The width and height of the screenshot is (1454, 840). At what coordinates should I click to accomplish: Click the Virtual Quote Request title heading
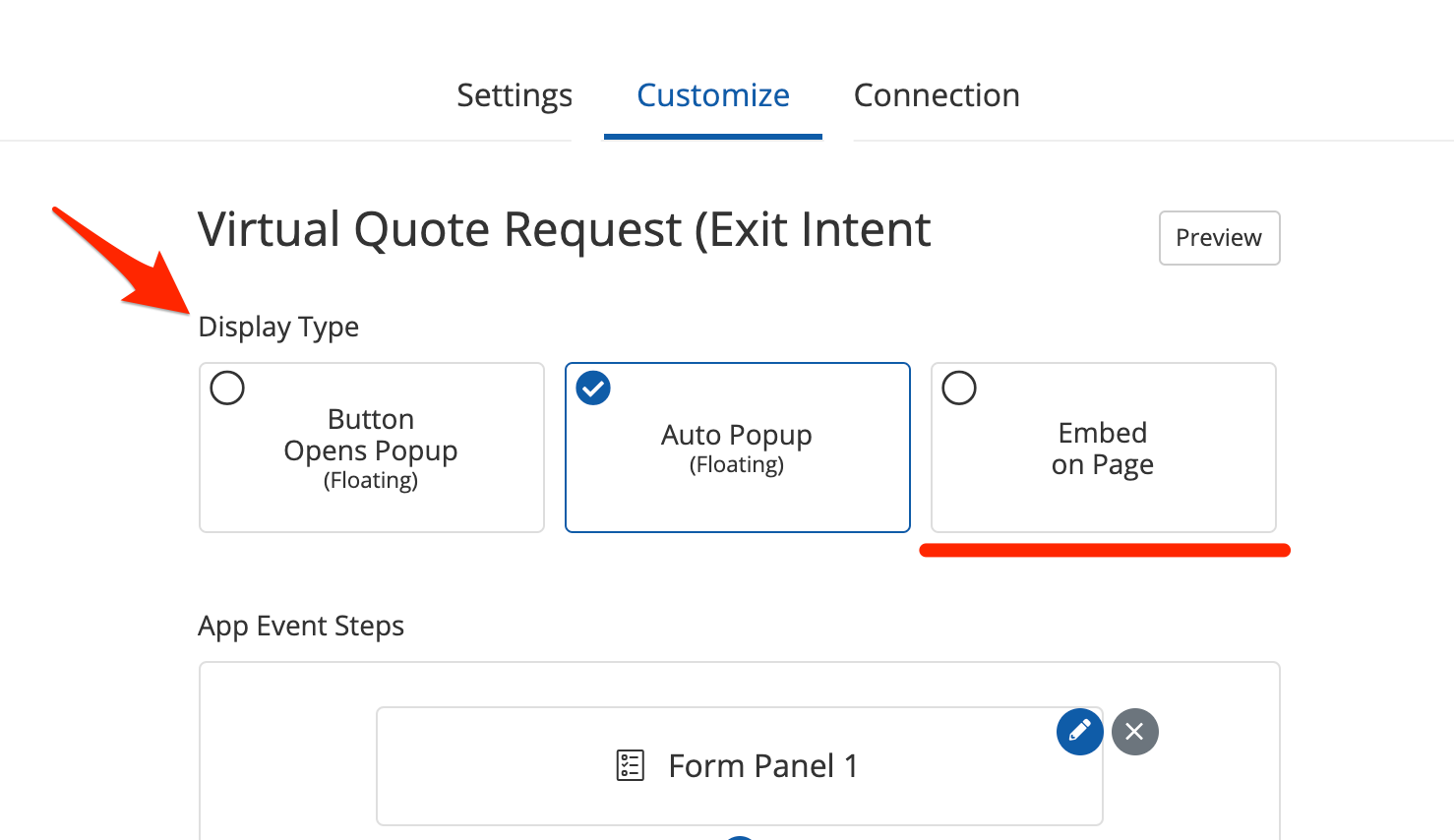click(564, 230)
